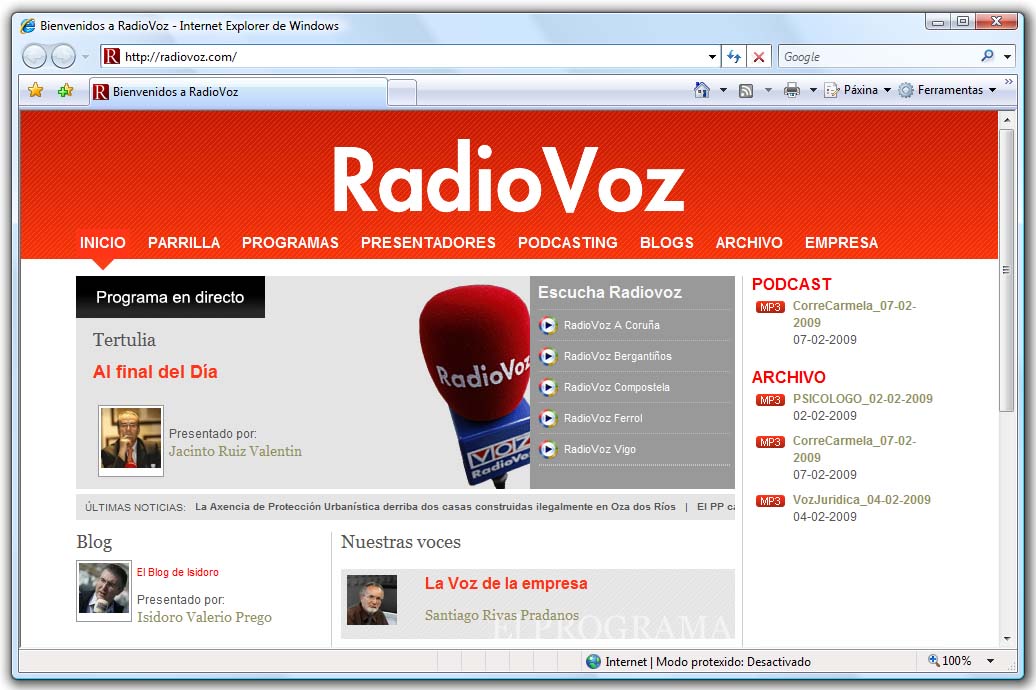
Task: Click the red Stop loading icon
Action: (x=758, y=57)
